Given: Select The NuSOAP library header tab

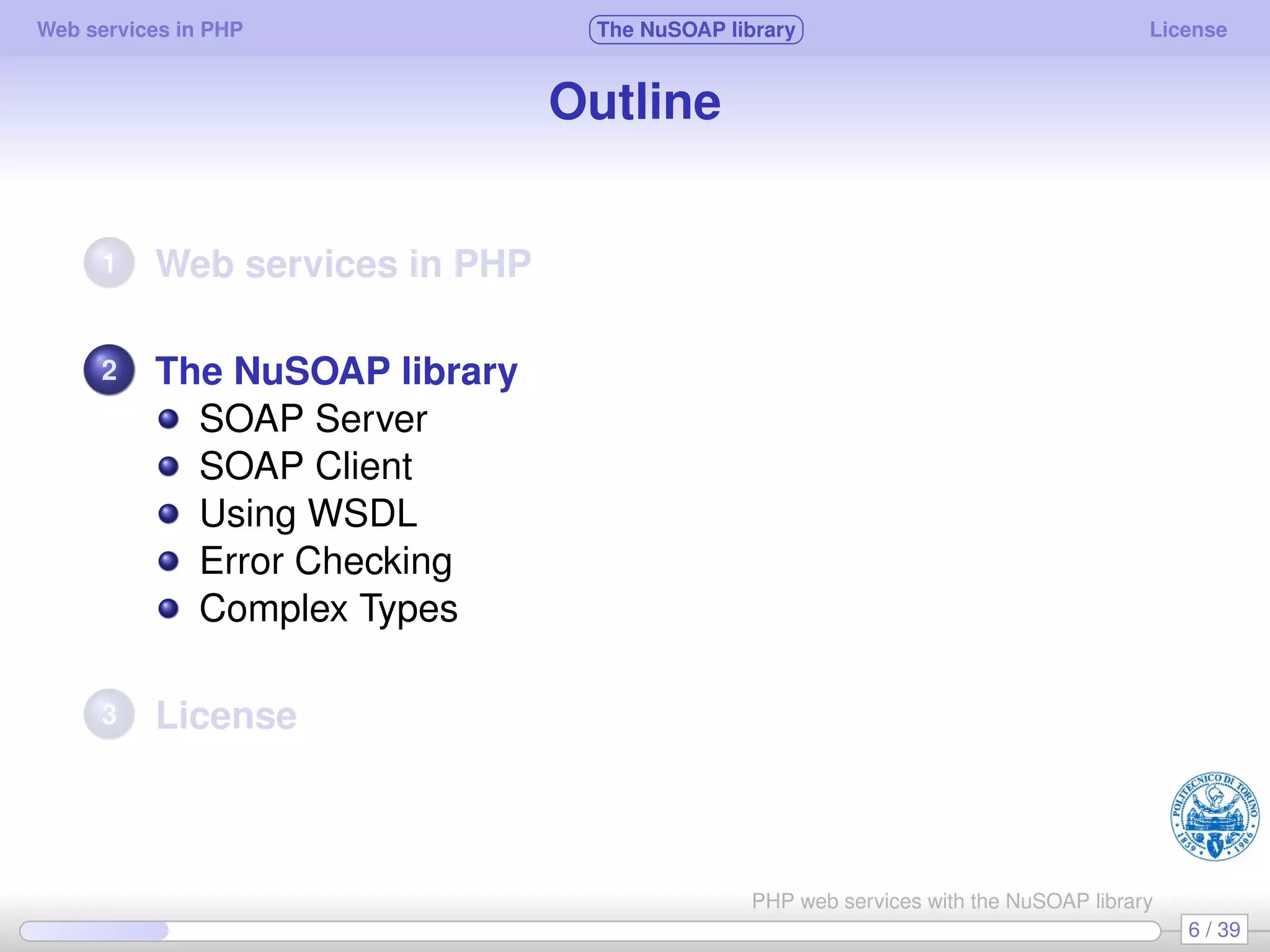Looking at the screenshot, I should pos(696,30).
